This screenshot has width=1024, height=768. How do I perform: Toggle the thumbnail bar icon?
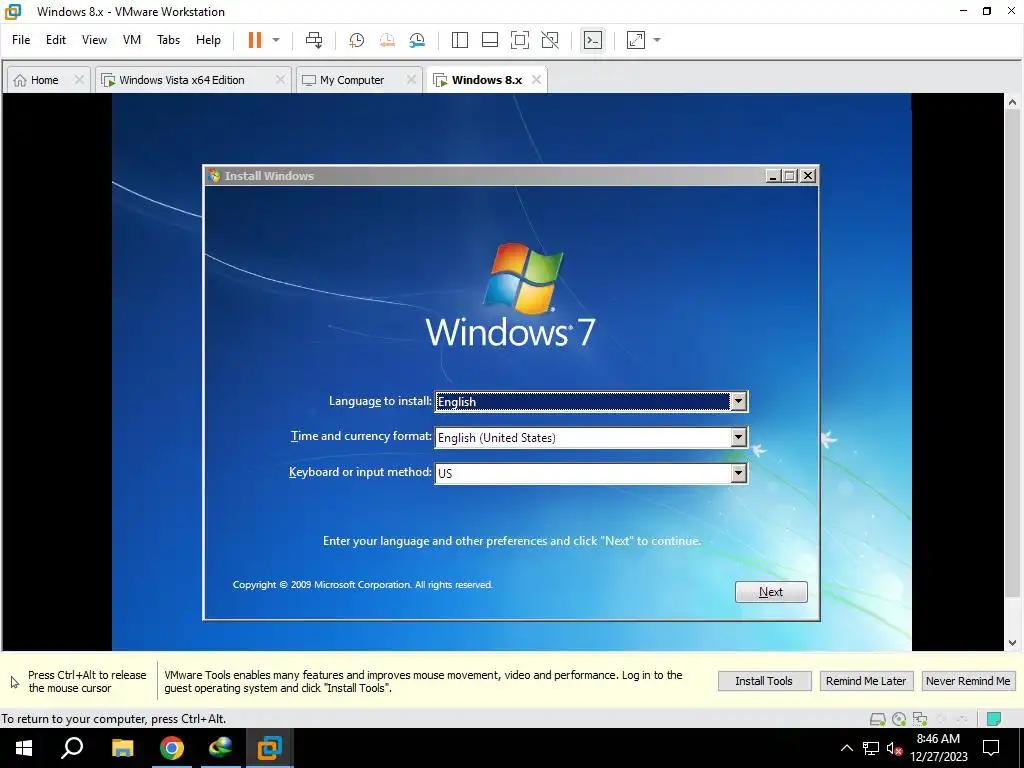coord(490,40)
